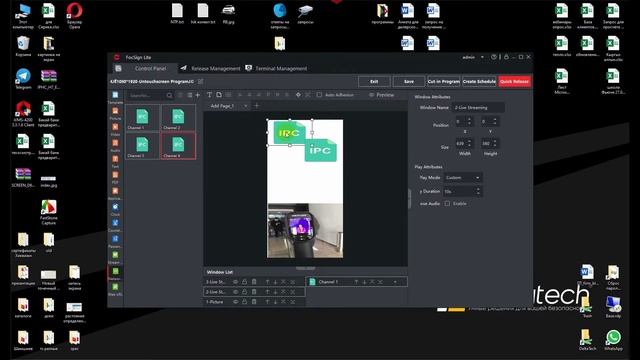This screenshot has width=640, height=360.
Task: Open Telegram from the desktop
Action: (23, 79)
